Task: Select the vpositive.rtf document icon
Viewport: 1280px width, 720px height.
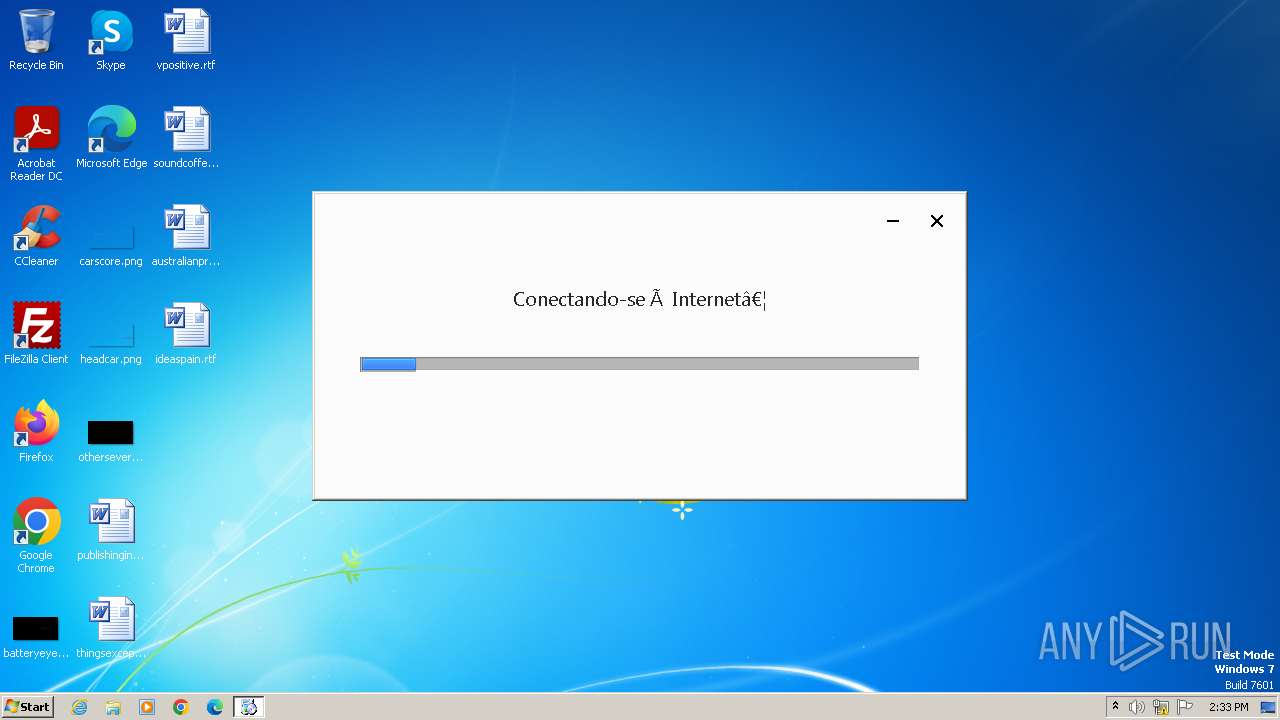Action: point(186,40)
